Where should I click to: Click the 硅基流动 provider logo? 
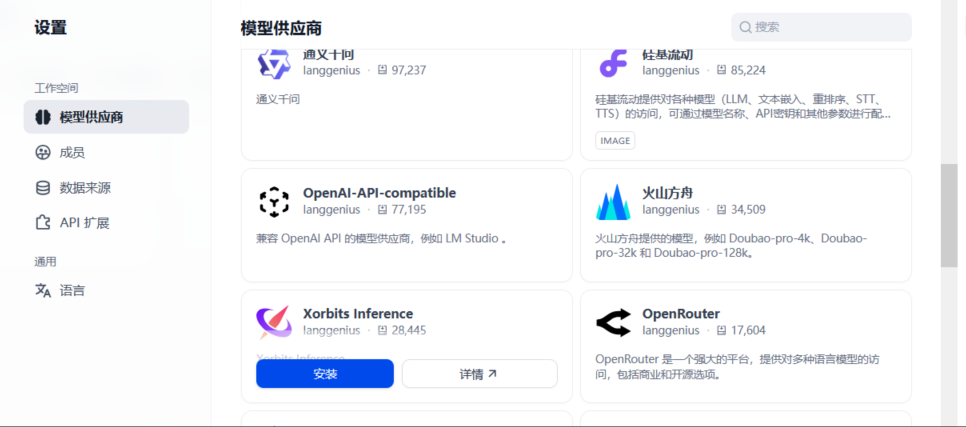pos(613,63)
